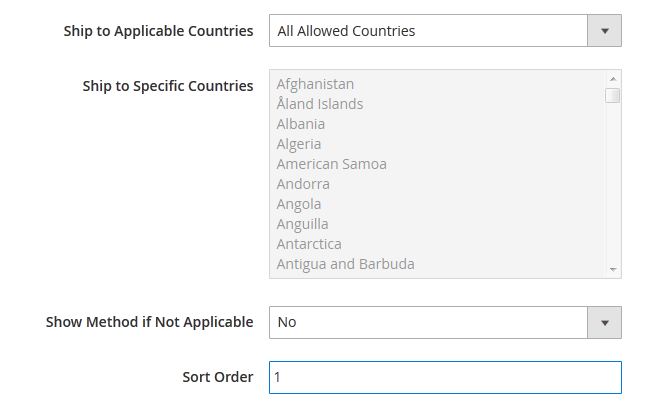The height and width of the screenshot is (407, 650).
Task: Select American Samoa in the countries list
Action: coord(331,164)
